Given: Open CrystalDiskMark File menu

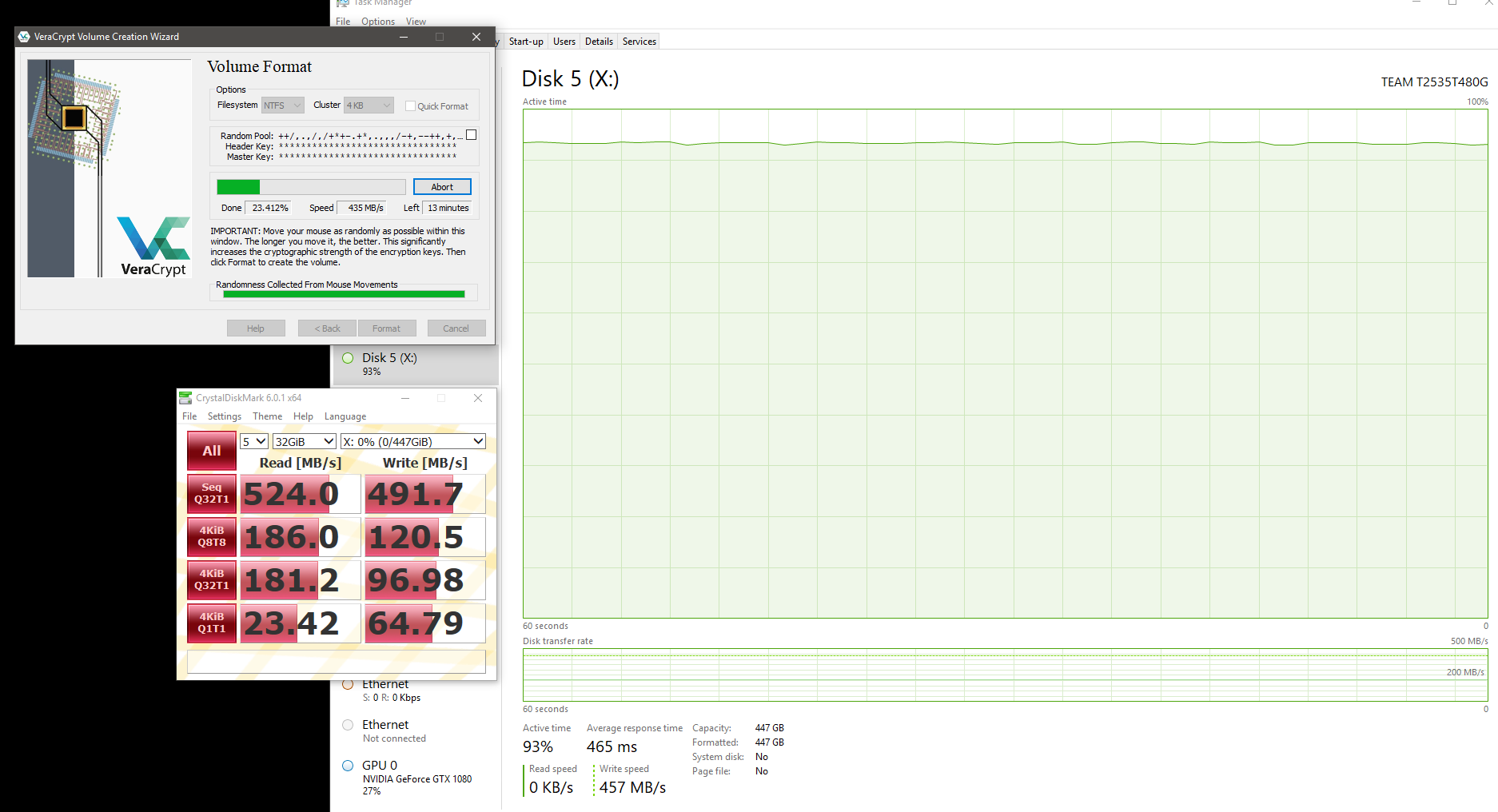Looking at the screenshot, I should pos(189,416).
